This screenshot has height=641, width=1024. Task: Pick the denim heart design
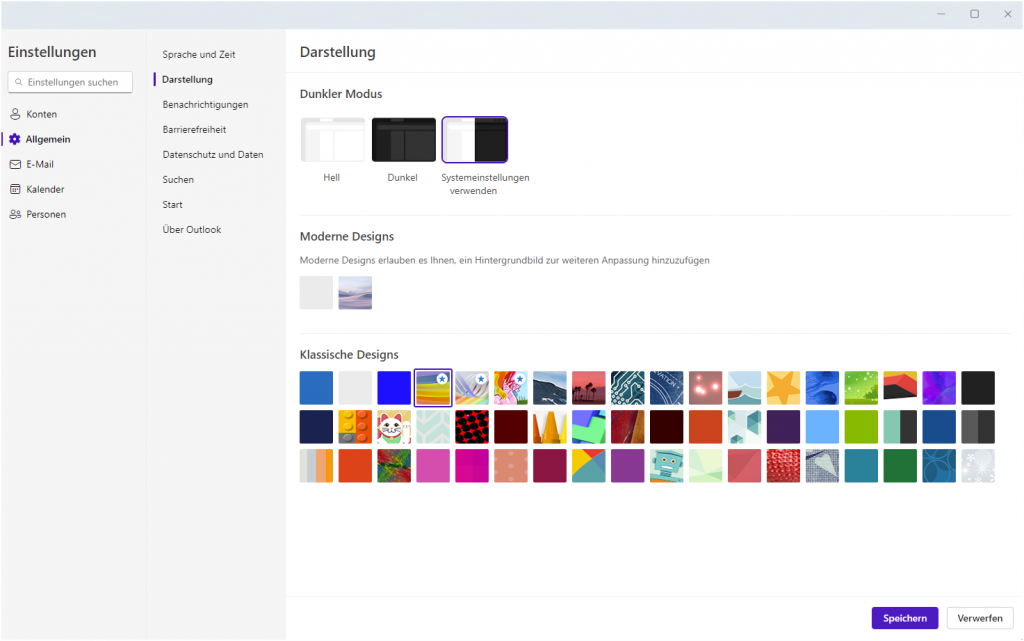click(822, 465)
